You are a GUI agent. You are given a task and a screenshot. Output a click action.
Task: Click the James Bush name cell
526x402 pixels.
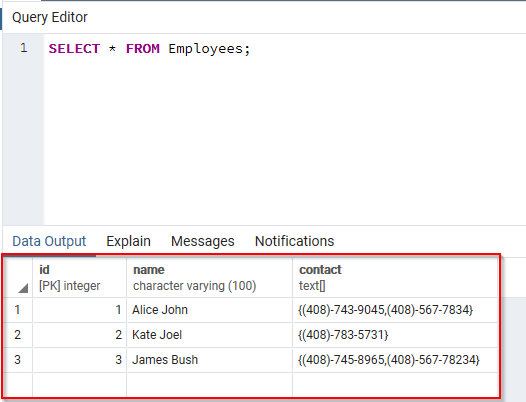(x=209, y=360)
